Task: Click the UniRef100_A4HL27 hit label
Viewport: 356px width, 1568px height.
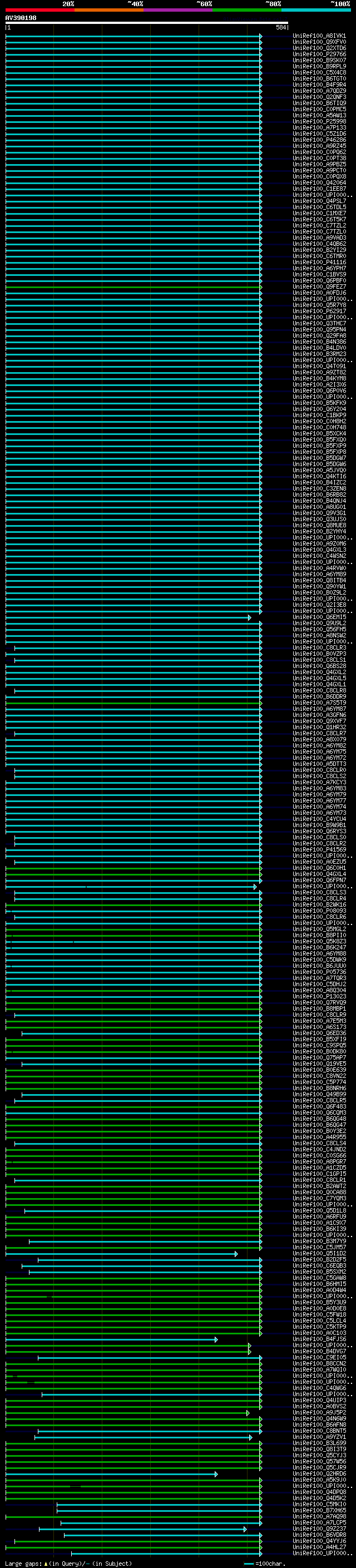Action: click(319, 1547)
